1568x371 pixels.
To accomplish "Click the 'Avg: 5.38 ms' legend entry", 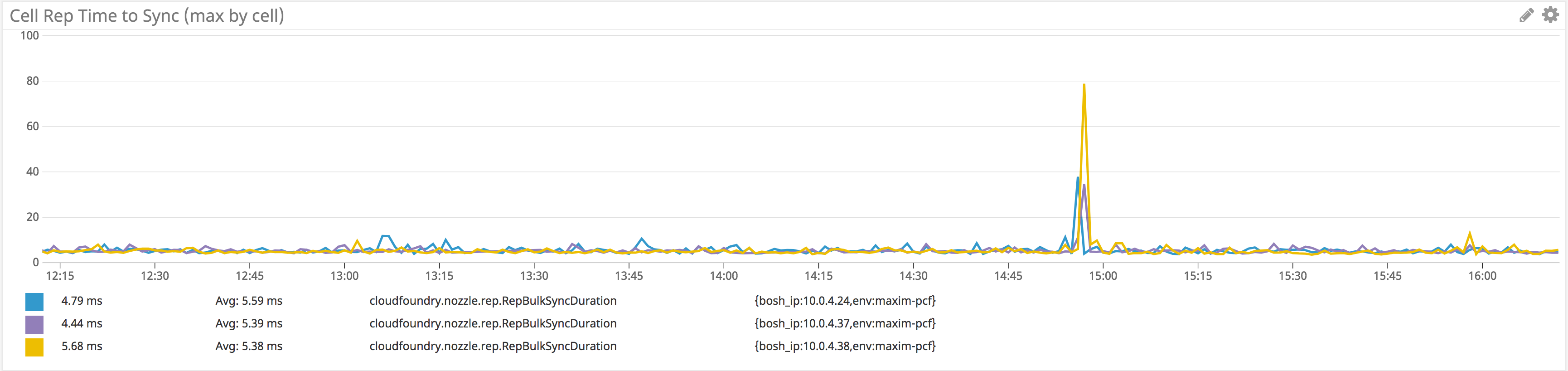I will coord(248,346).
